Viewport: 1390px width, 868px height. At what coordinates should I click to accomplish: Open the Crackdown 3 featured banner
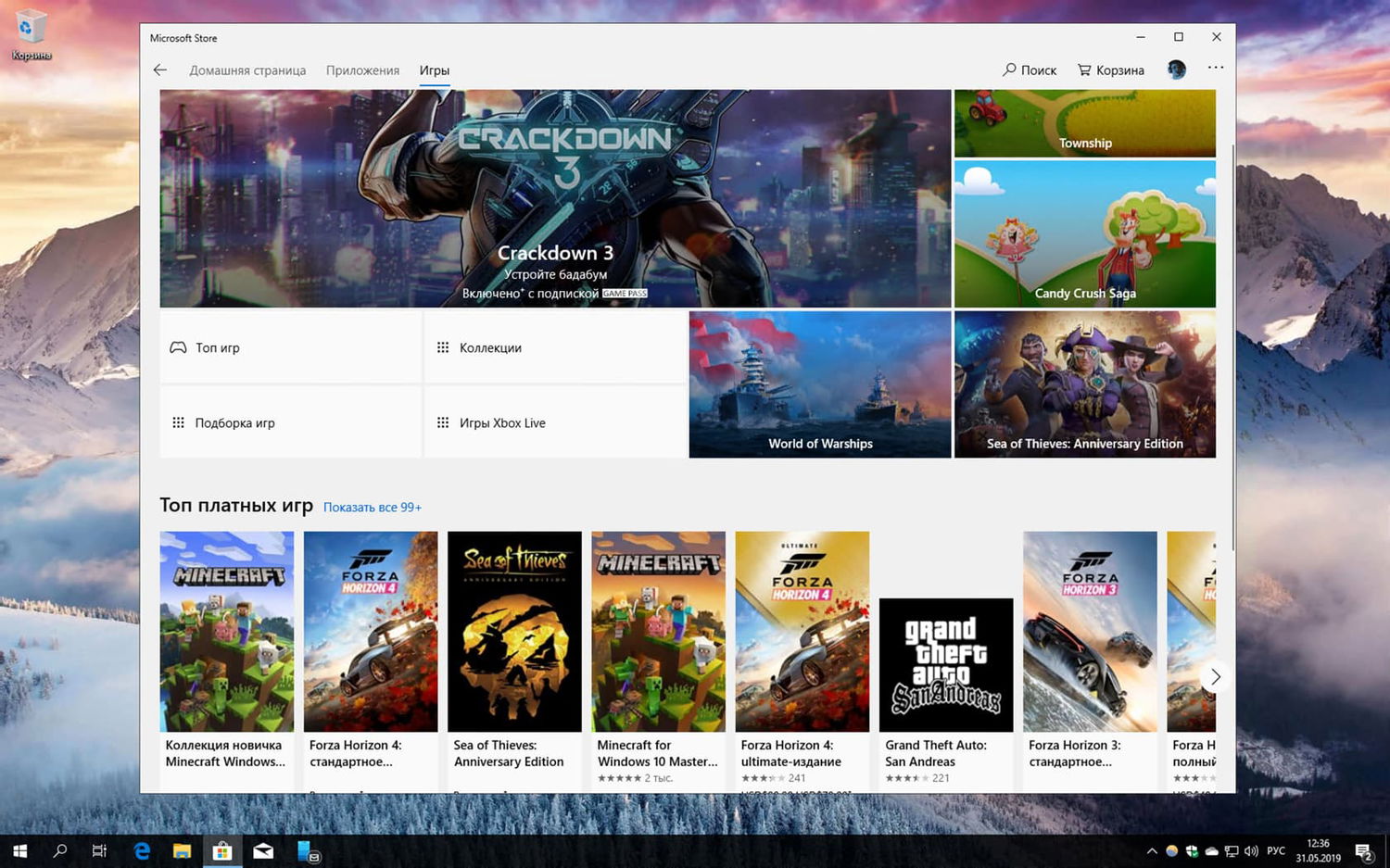point(556,197)
